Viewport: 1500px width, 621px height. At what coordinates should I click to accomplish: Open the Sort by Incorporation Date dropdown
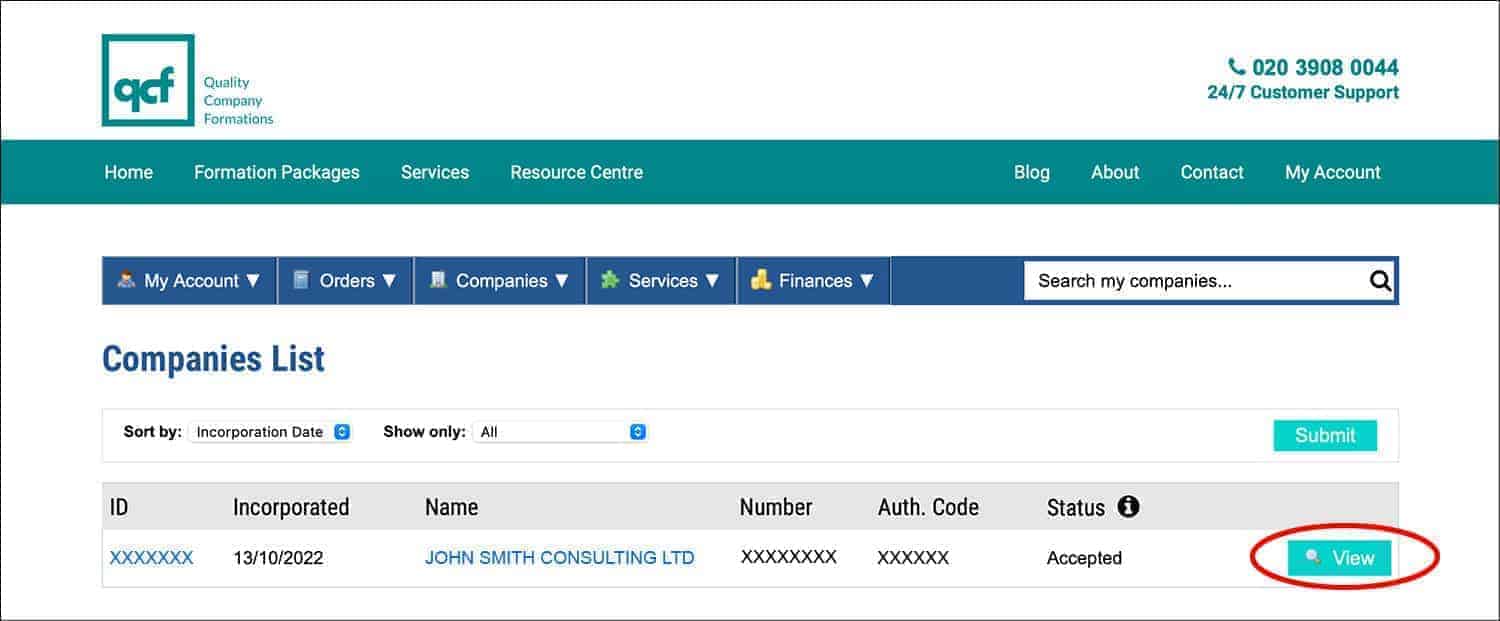tap(270, 431)
